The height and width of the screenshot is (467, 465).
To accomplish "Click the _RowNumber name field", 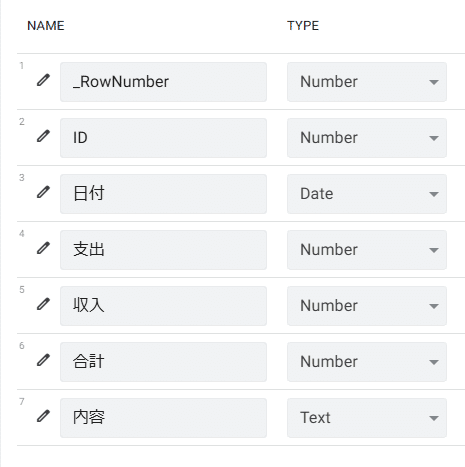I will pos(163,82).
